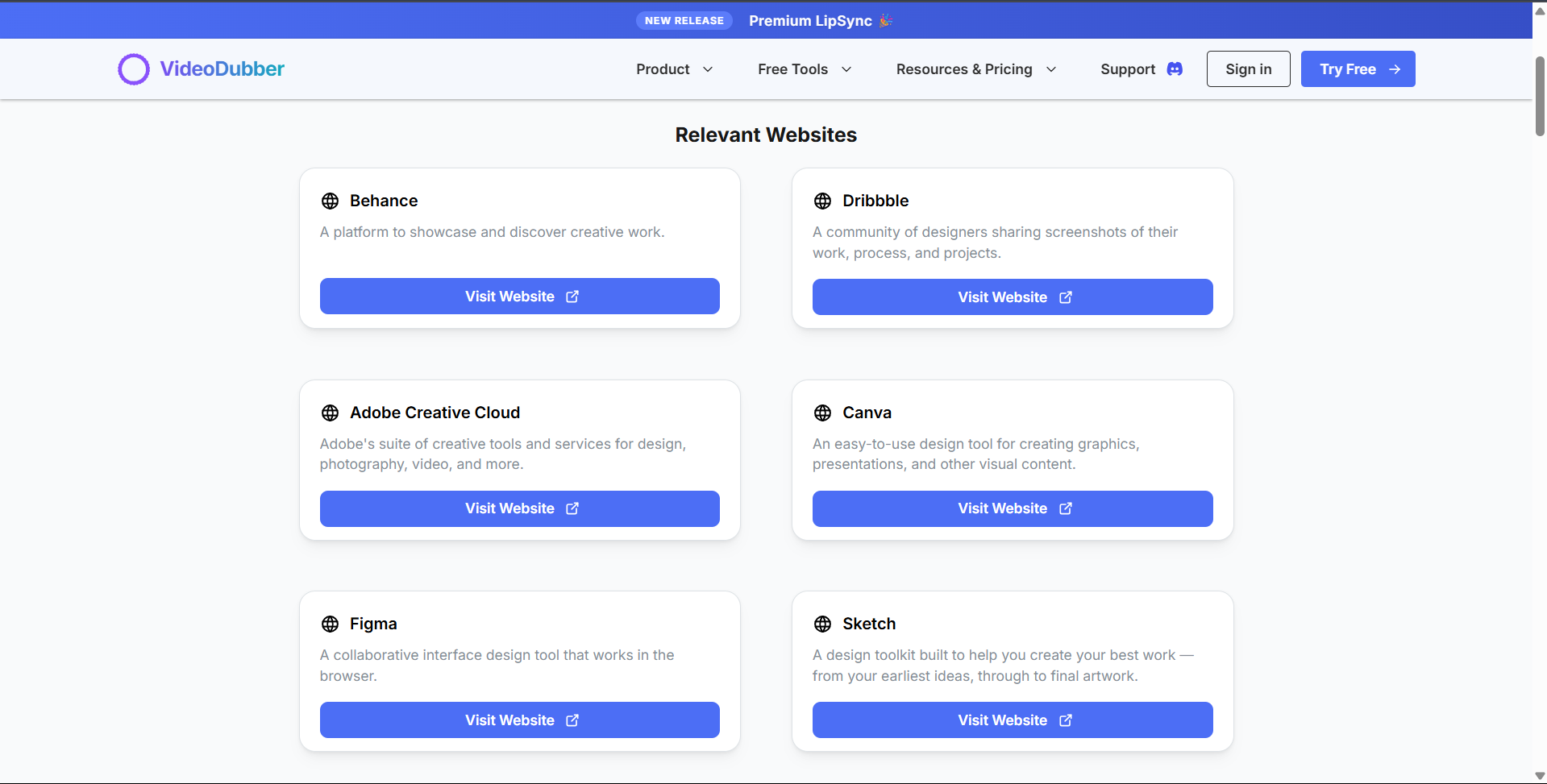
Task: Visit the Figma website
Action: point(520,720)
